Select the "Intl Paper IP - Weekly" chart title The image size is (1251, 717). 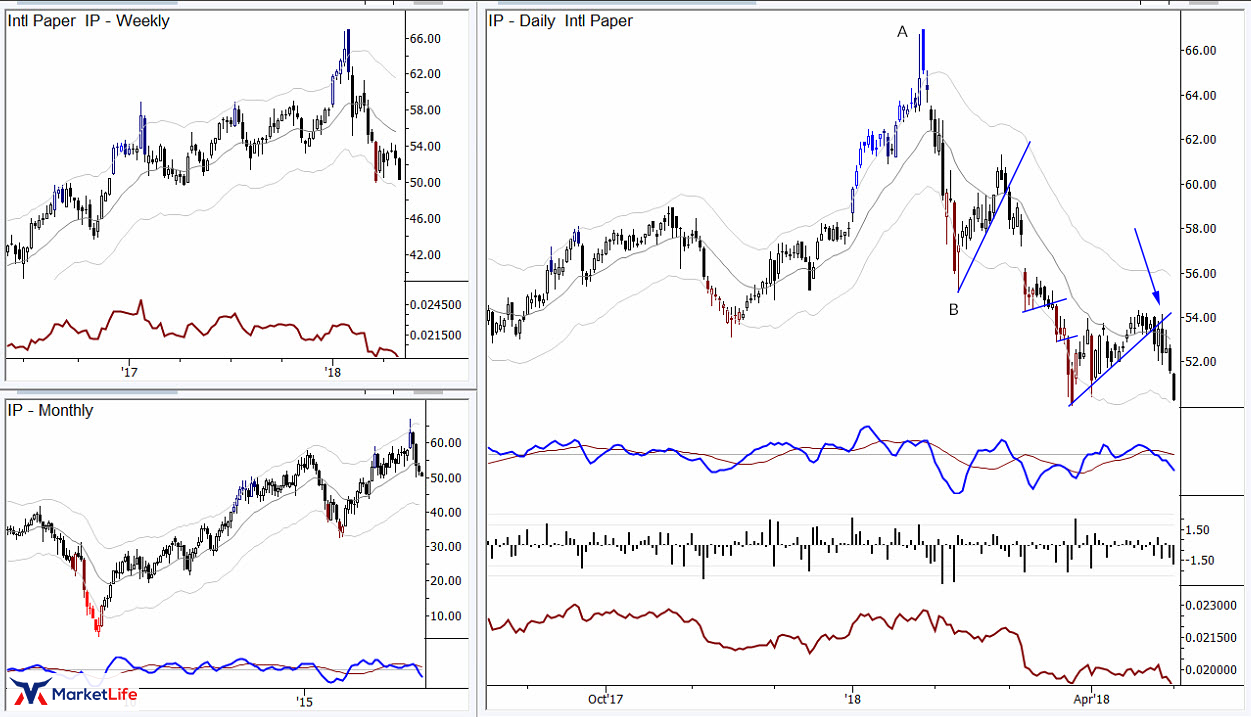[x=89, y=21]
